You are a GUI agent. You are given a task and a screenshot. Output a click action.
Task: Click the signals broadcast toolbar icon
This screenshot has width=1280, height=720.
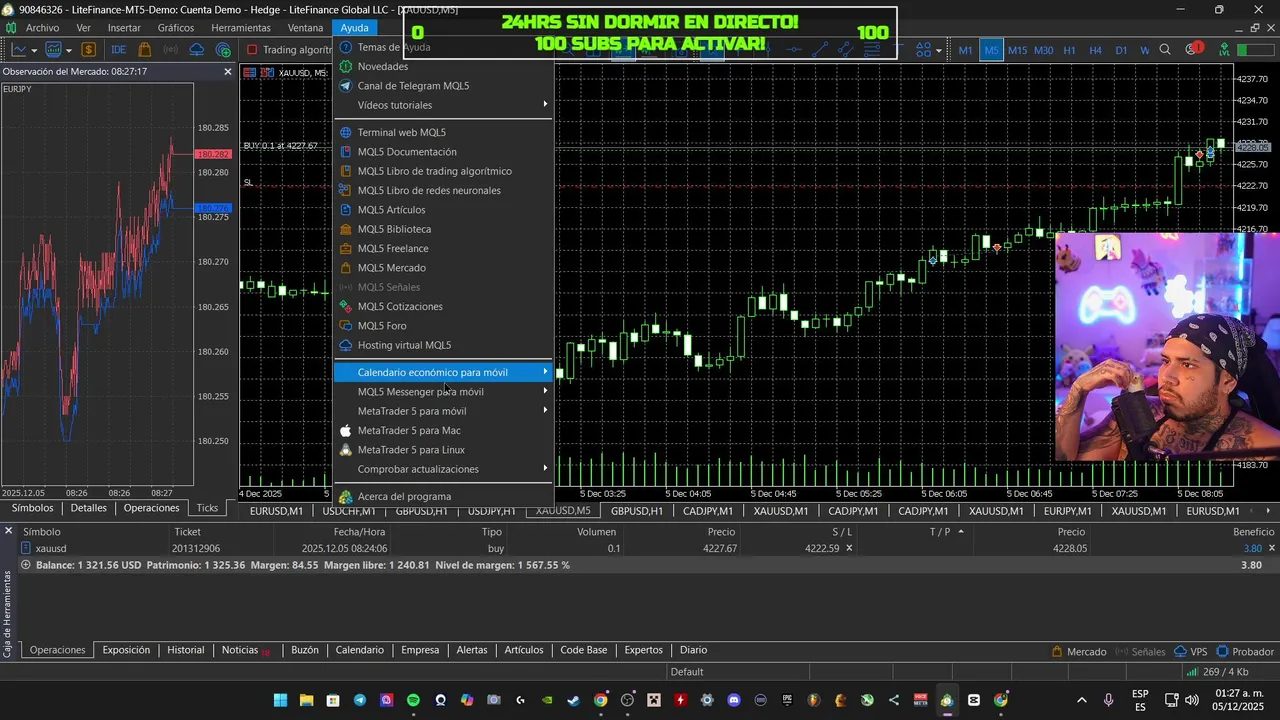pos(171,50)
